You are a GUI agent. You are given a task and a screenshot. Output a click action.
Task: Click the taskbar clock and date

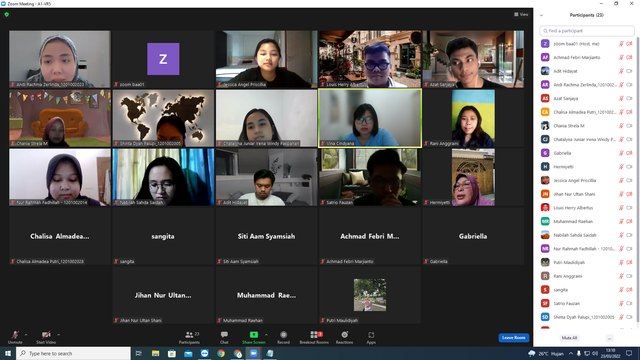tap(610, 353)
